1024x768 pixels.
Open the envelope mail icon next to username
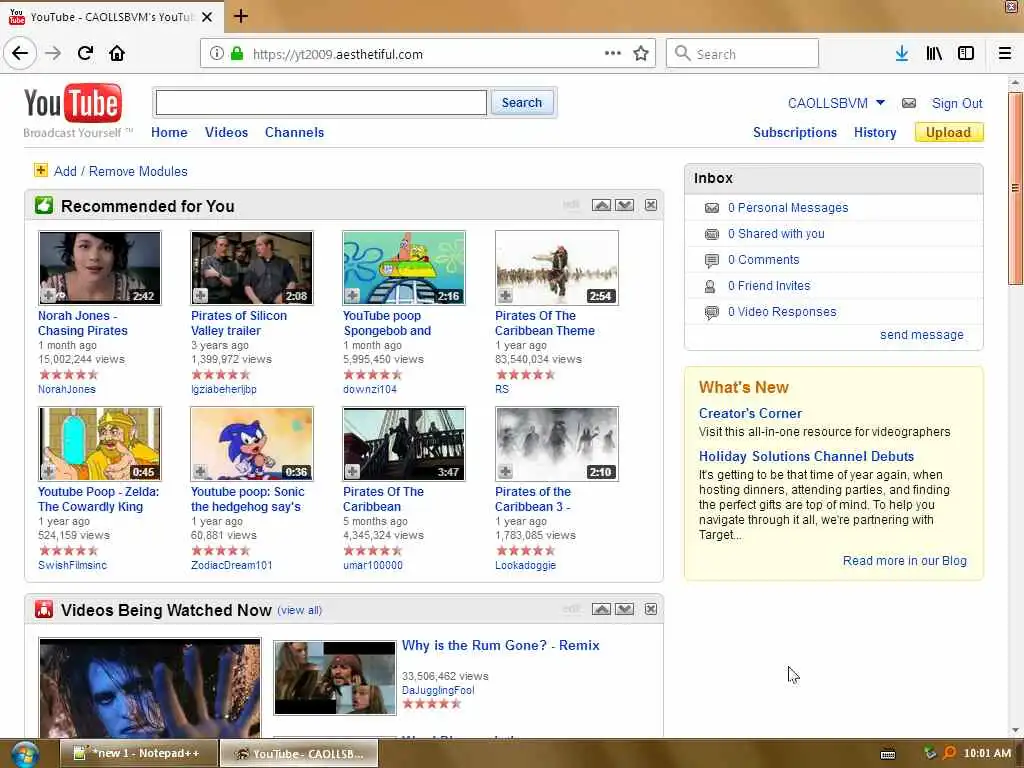(908, 103)
